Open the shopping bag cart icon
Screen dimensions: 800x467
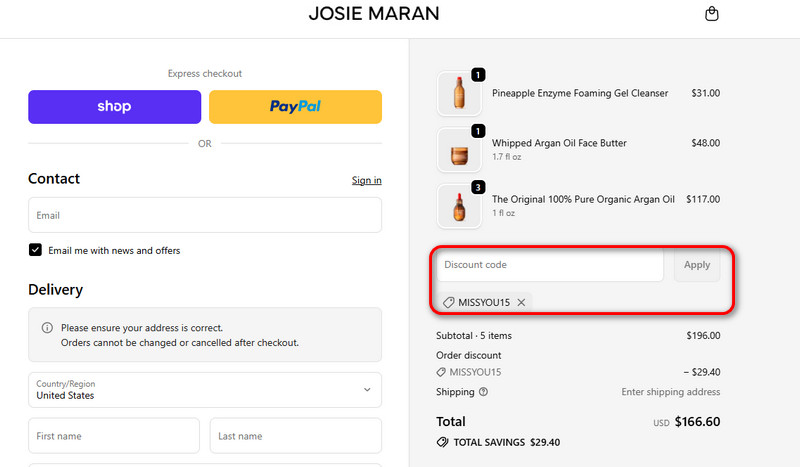(712, 14)
